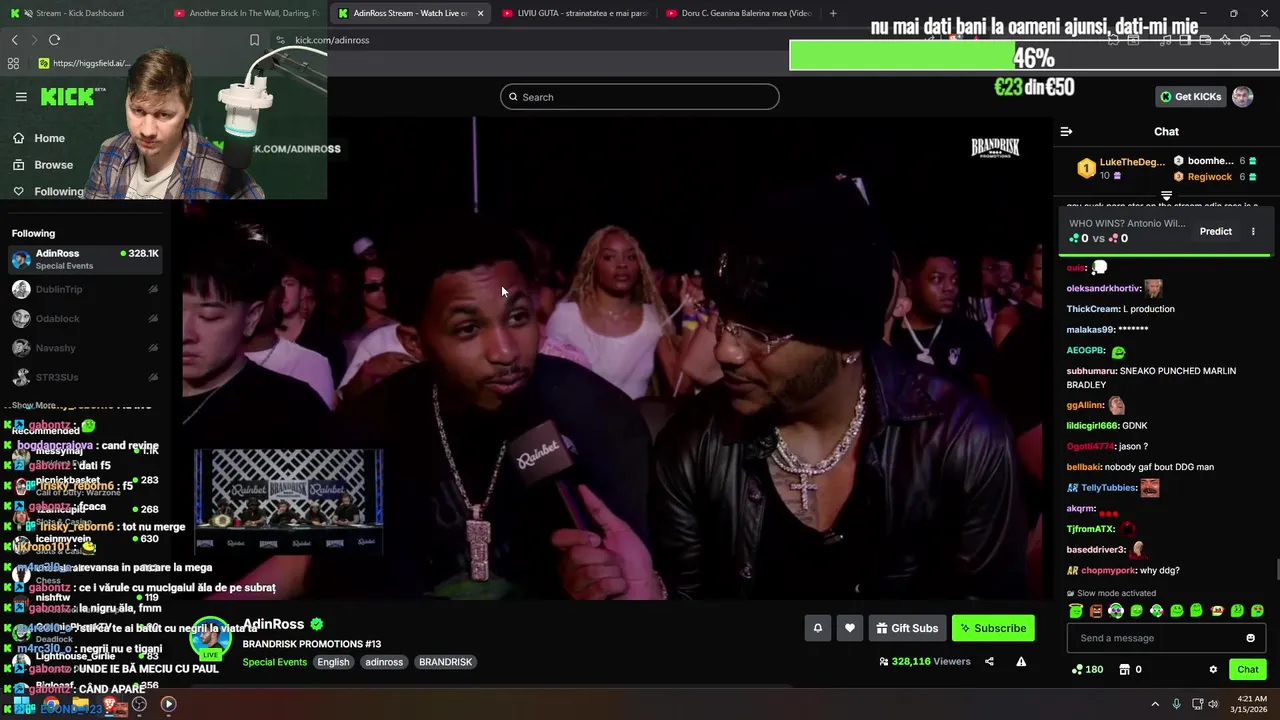
Task: Toggle stream notifications bell
Action: (x=817, y=628)
